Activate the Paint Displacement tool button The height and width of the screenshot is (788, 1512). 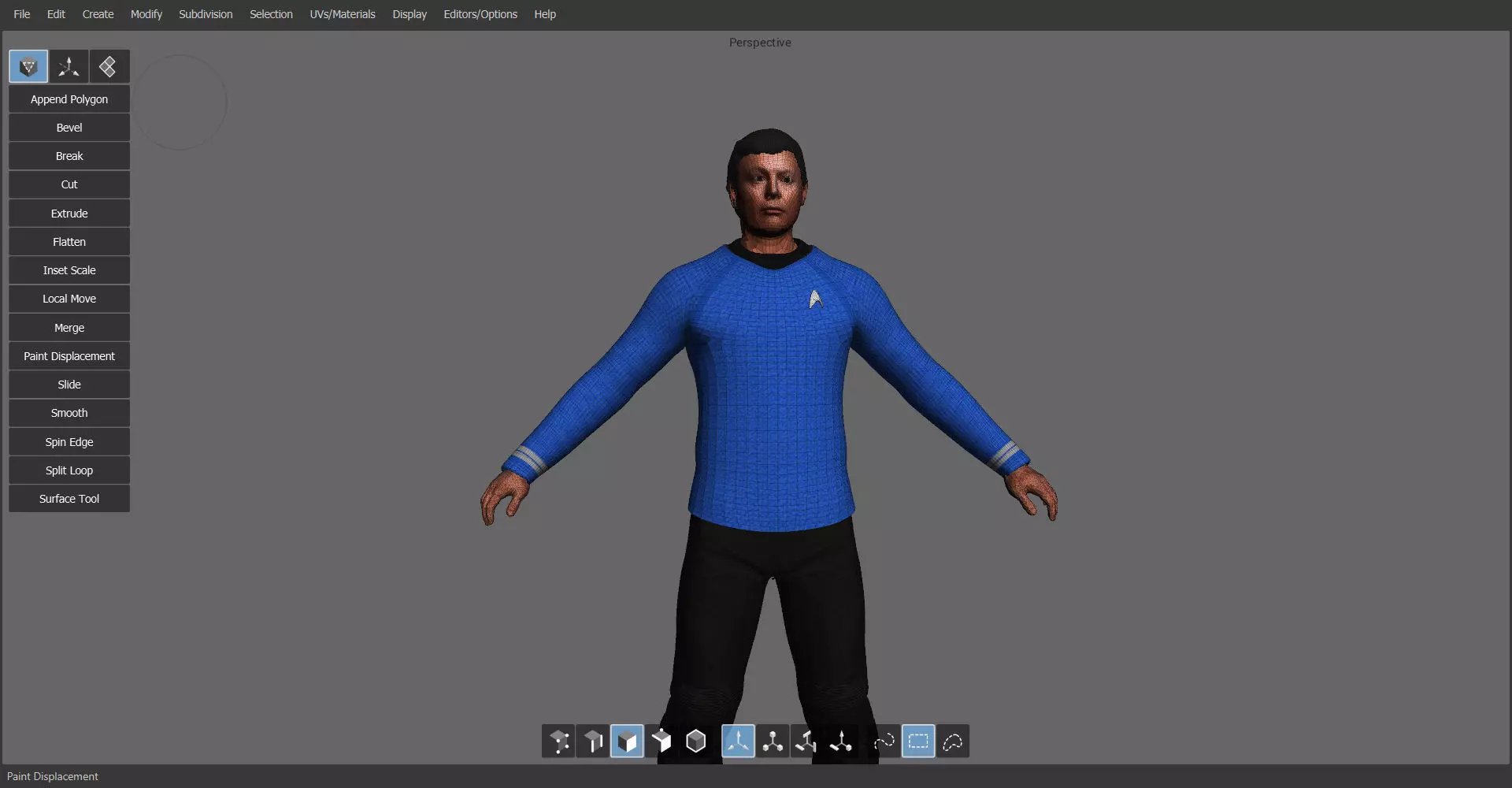(69, 356)
